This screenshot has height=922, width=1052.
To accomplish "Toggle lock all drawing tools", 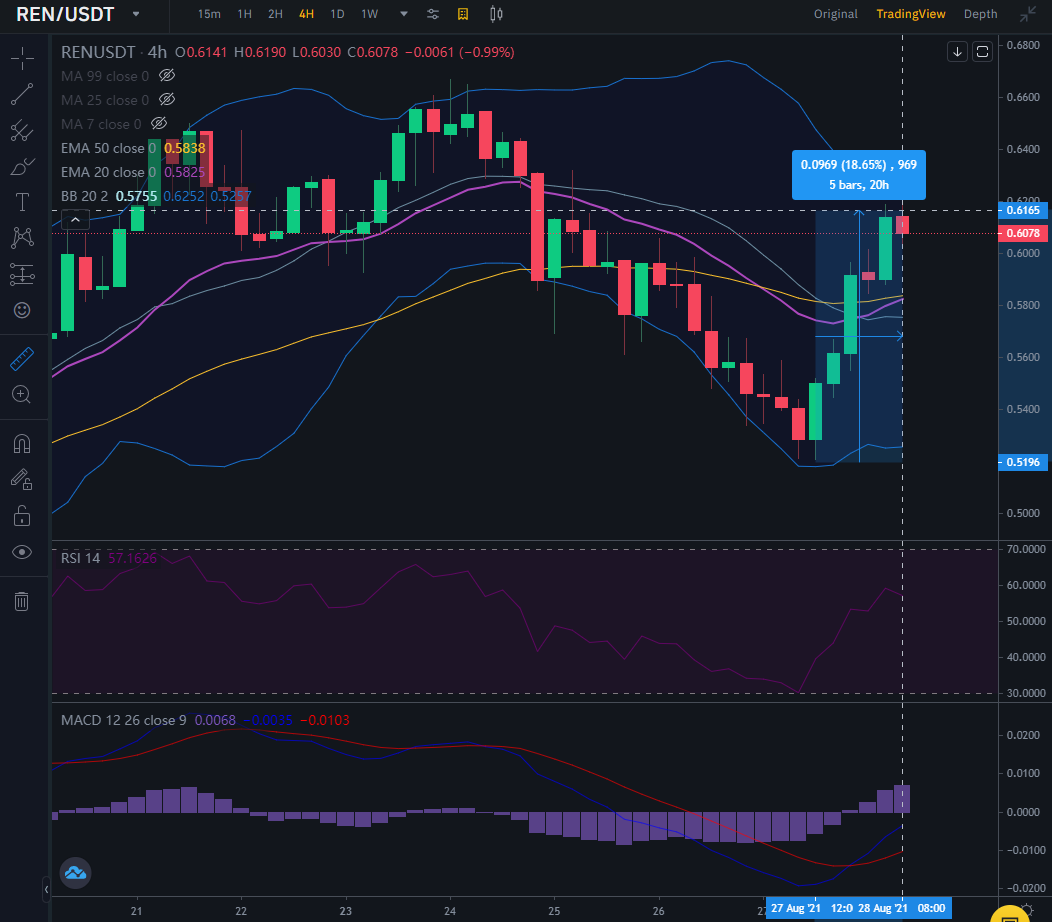I will (x=22, y=516).
